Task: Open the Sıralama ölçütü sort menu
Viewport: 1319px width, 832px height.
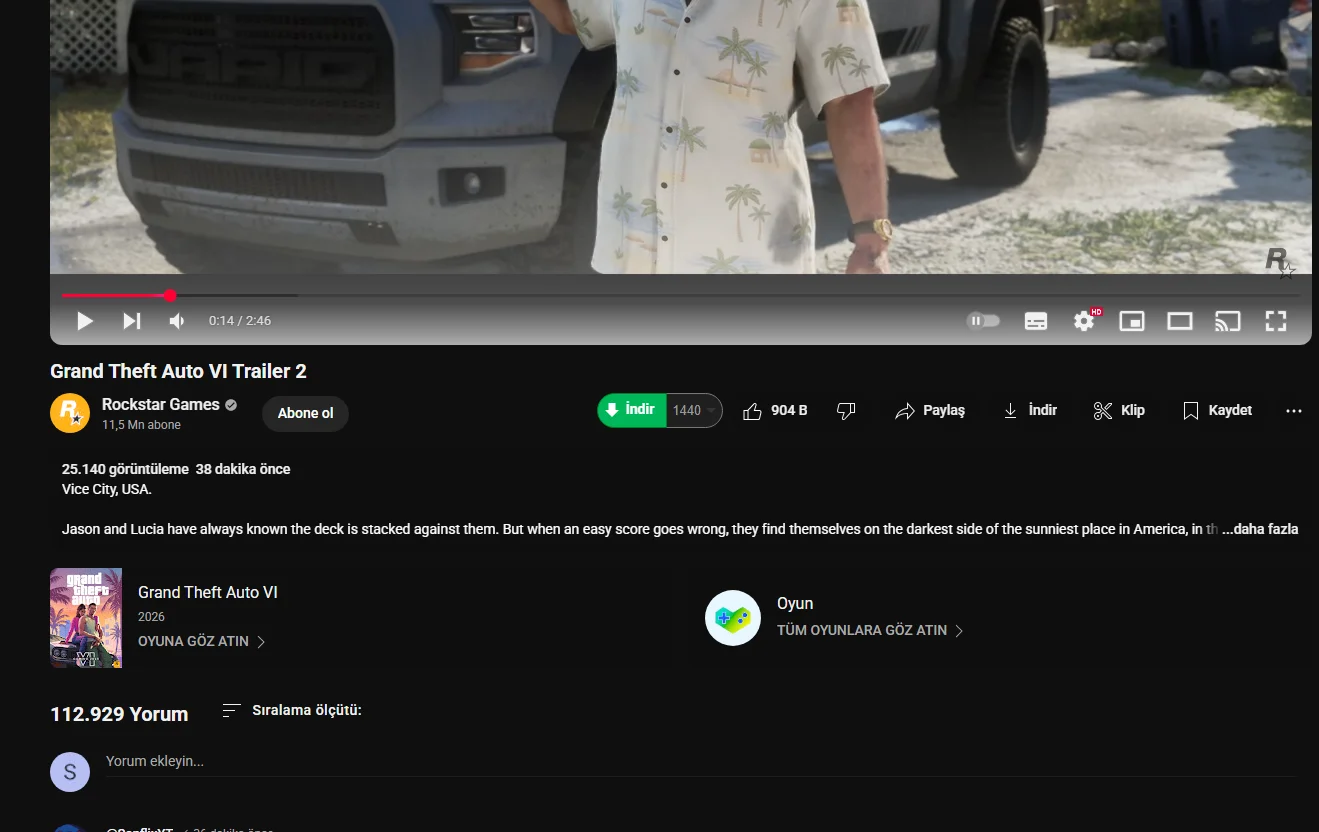Action: (x=292, y=710)
